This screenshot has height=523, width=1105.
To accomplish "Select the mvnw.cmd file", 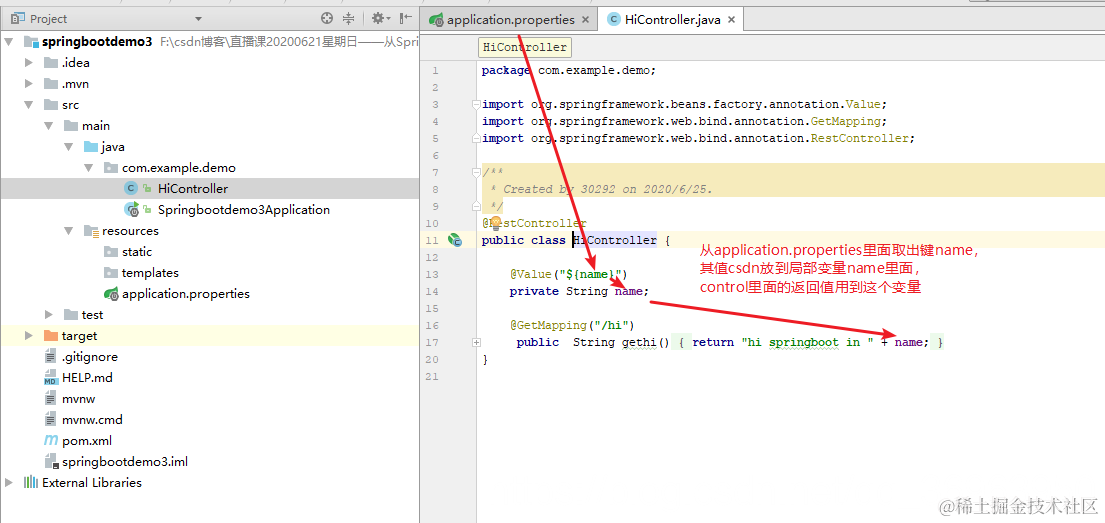I will click(x=92, y=420).
